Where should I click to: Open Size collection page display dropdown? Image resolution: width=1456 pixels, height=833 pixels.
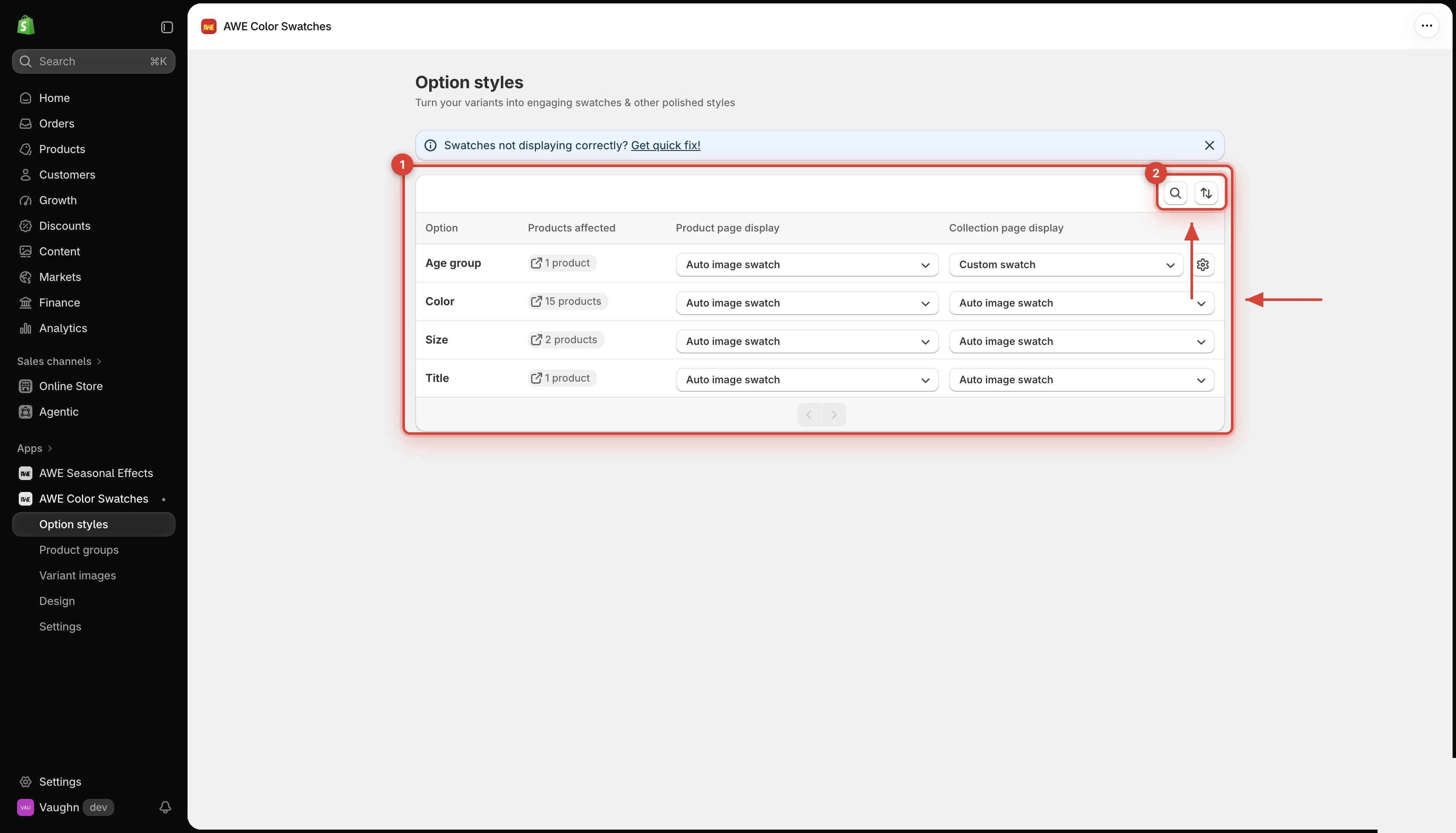(x=1081, y=341)
